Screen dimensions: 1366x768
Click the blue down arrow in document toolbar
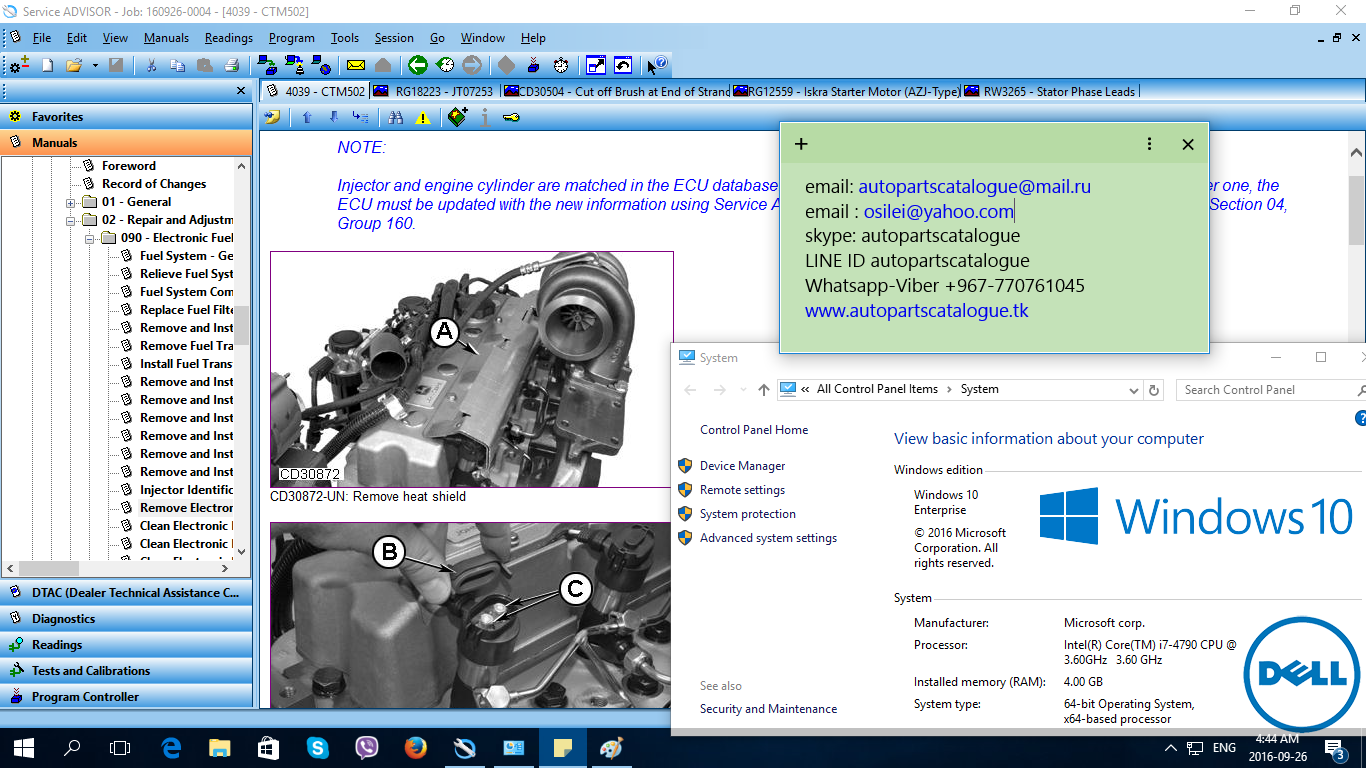(333, 118)
